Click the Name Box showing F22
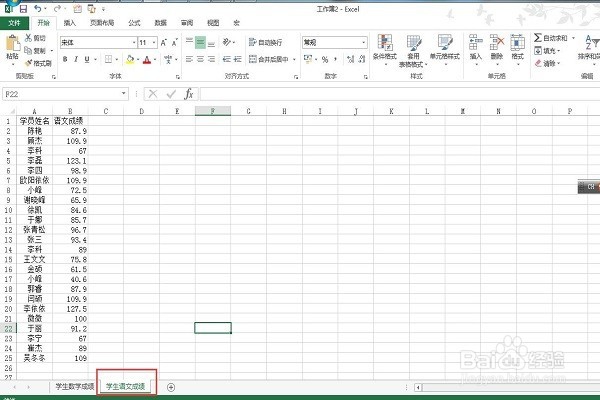Image resolution: width=600 pixels, height=400 pixels. click(x=65, y=94)
